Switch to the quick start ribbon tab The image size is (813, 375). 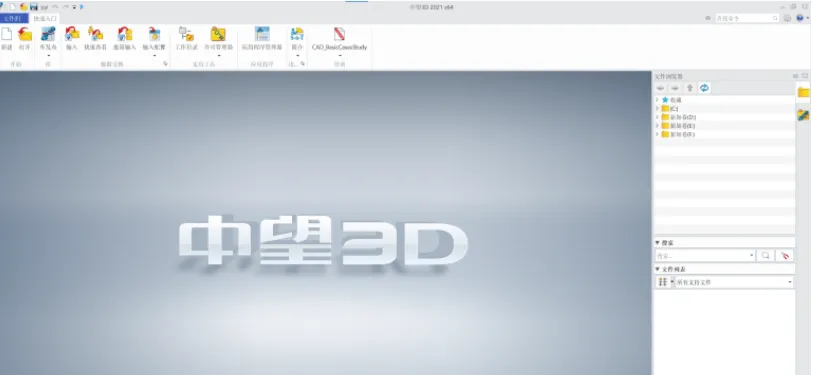click(45, 19)
